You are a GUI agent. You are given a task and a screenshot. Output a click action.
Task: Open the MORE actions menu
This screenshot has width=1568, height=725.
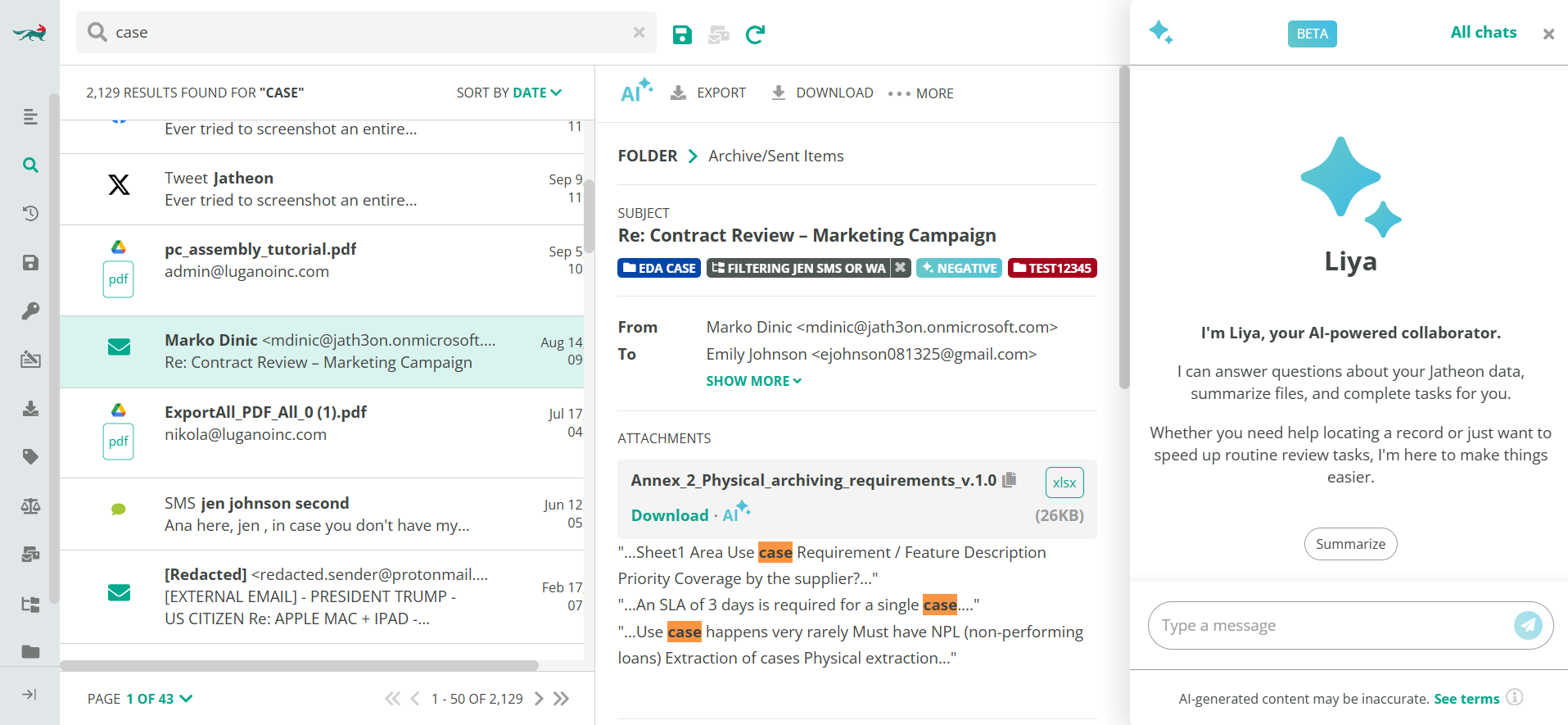921,93
